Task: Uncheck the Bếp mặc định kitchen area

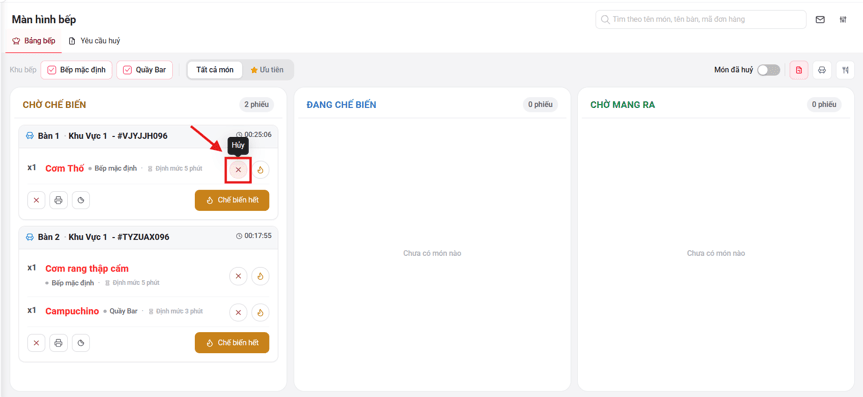Action: tap(77, 70)
